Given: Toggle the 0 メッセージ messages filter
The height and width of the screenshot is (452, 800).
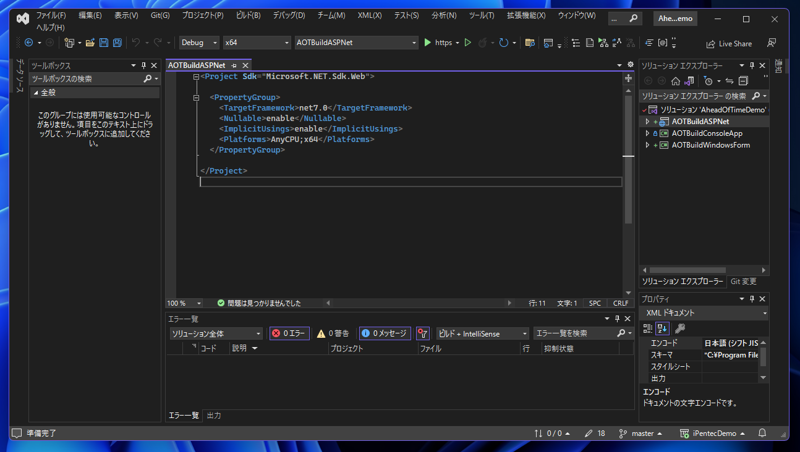Looking at the screenshot, I should tap(385, 334).
